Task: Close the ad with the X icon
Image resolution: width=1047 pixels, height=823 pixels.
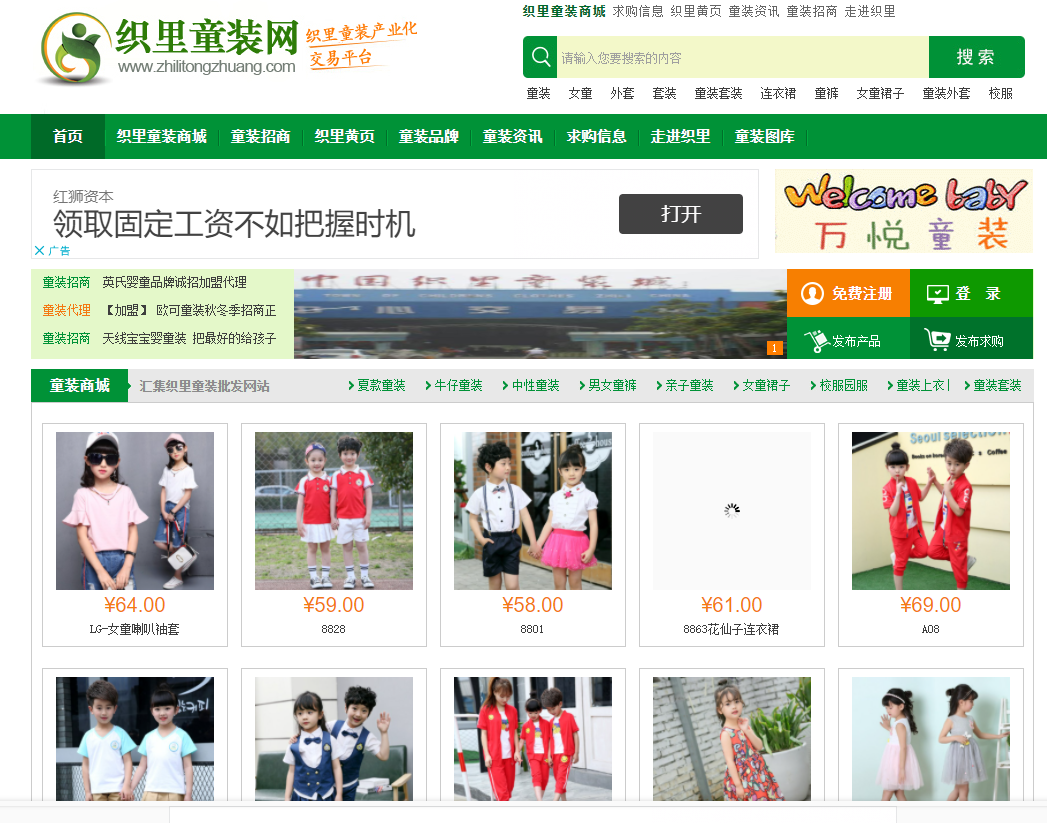Action: coord(39,250)
